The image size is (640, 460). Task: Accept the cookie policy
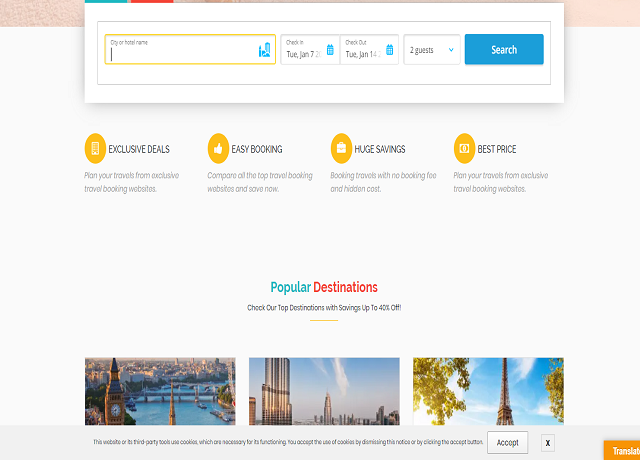(507, 442)
